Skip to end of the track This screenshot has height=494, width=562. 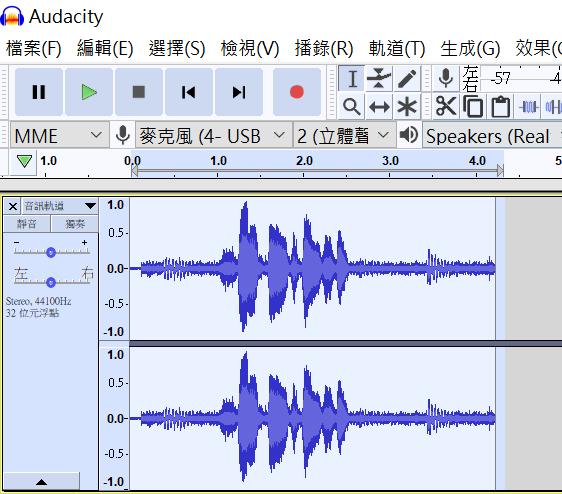(239, 92)
